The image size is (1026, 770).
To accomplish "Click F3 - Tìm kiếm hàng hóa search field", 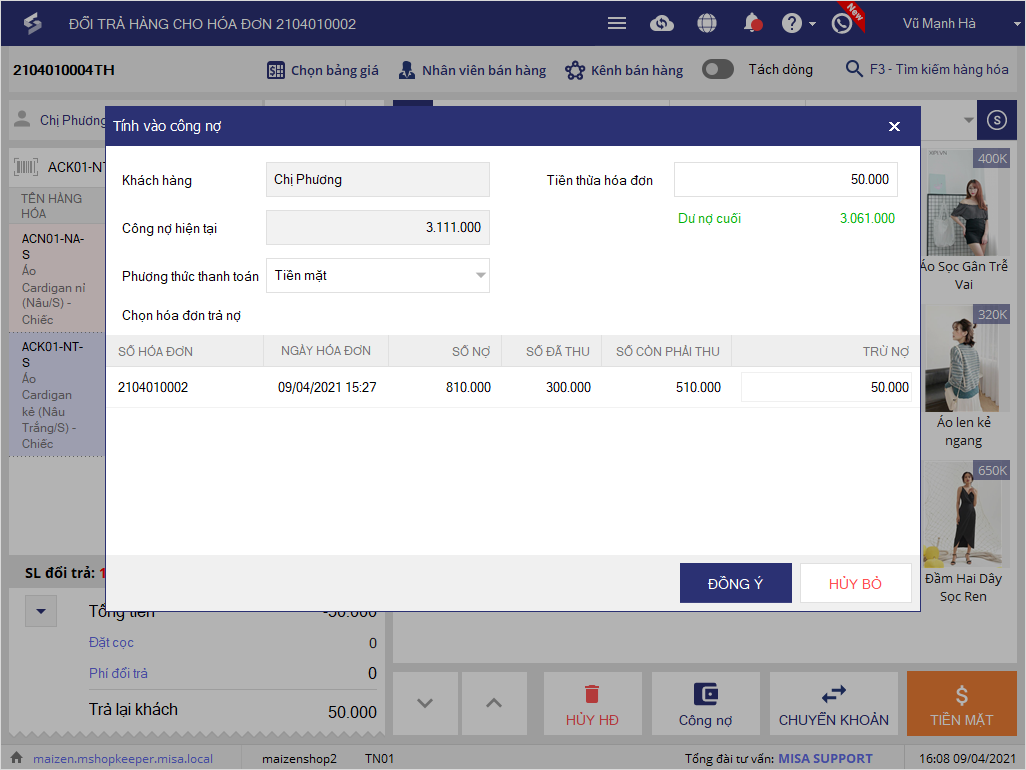I will pyautogui.click(x=938, y=69).
